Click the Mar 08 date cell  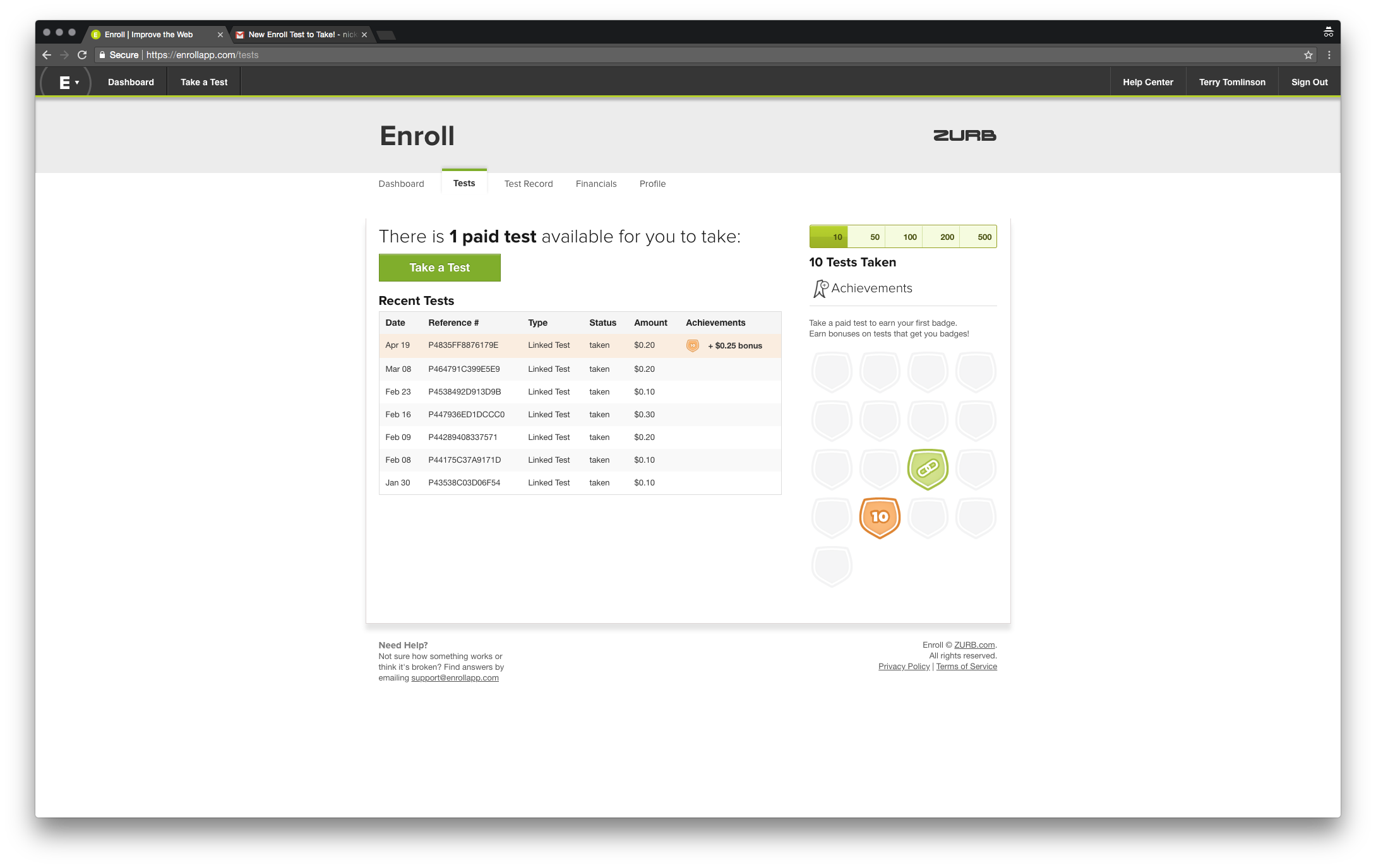[x=398, y=369]
